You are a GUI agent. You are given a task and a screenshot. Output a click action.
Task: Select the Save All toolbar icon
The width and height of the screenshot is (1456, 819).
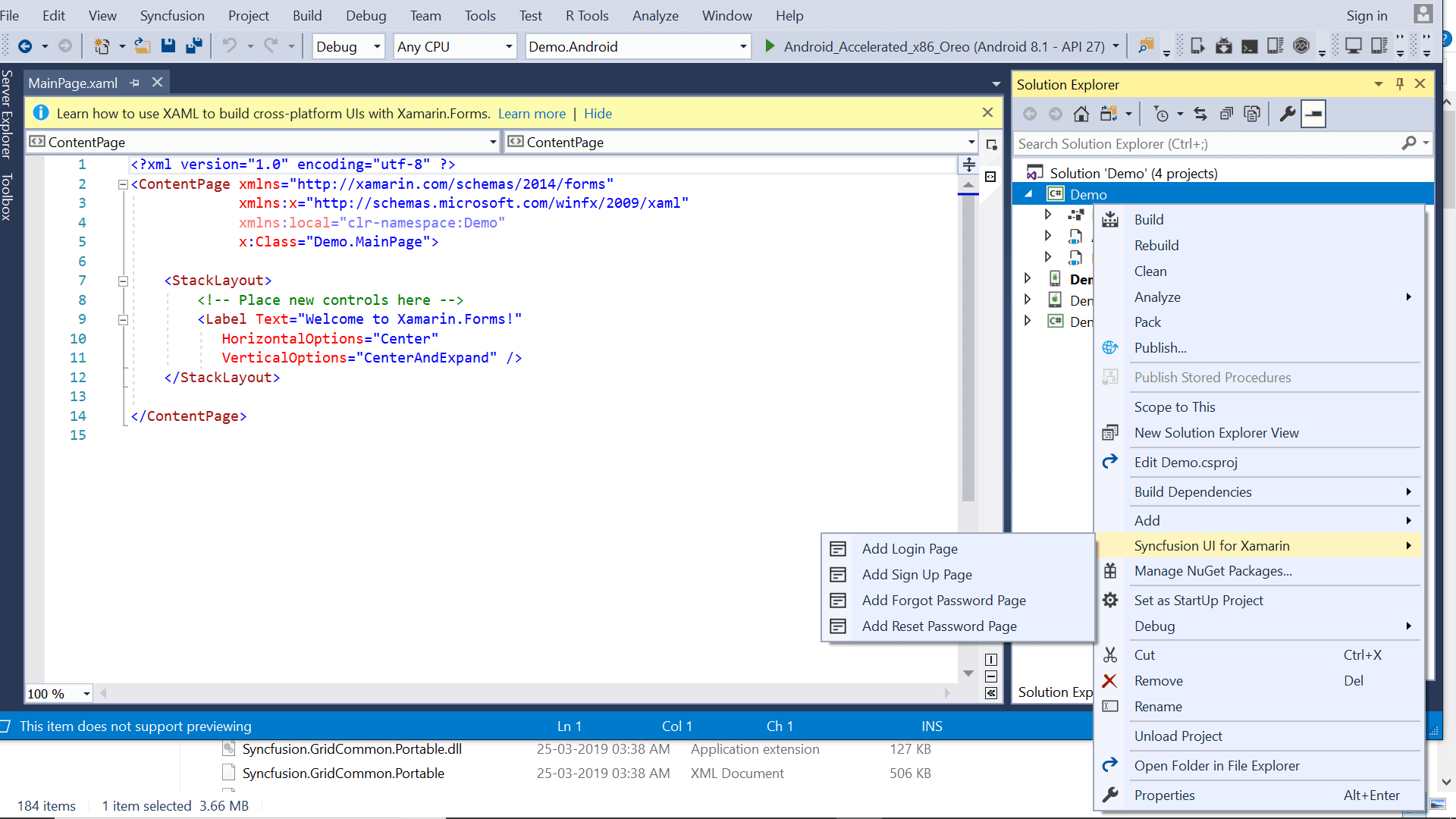point(194,45)
